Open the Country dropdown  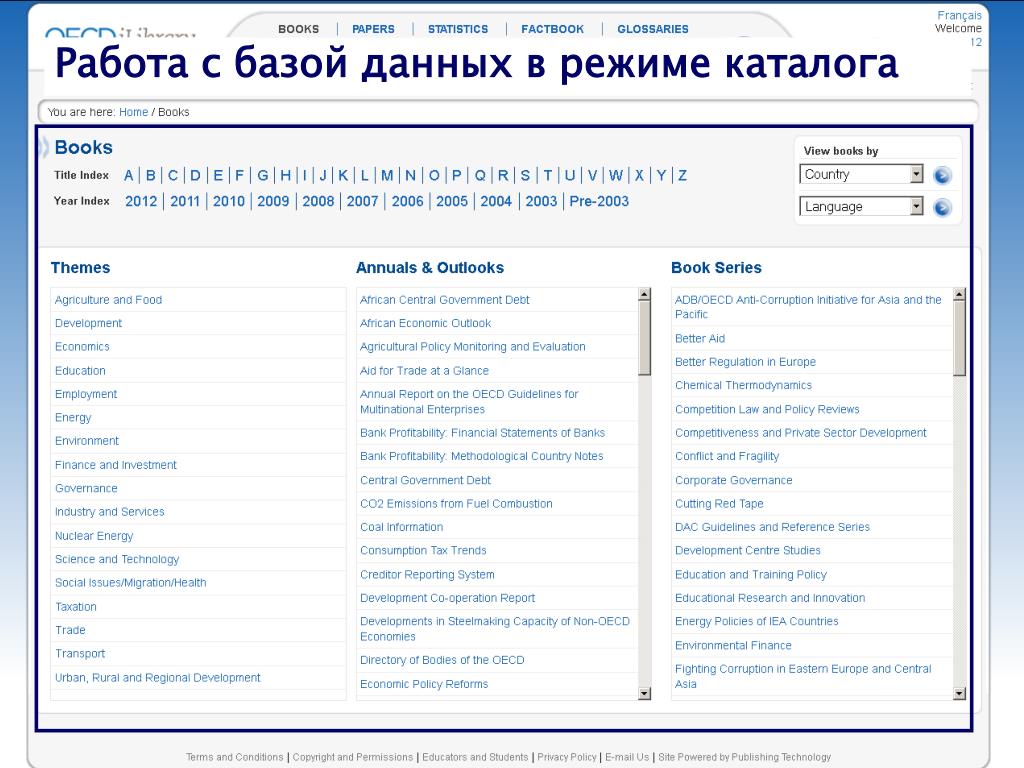pyautogui.click(x=861, y=174)
